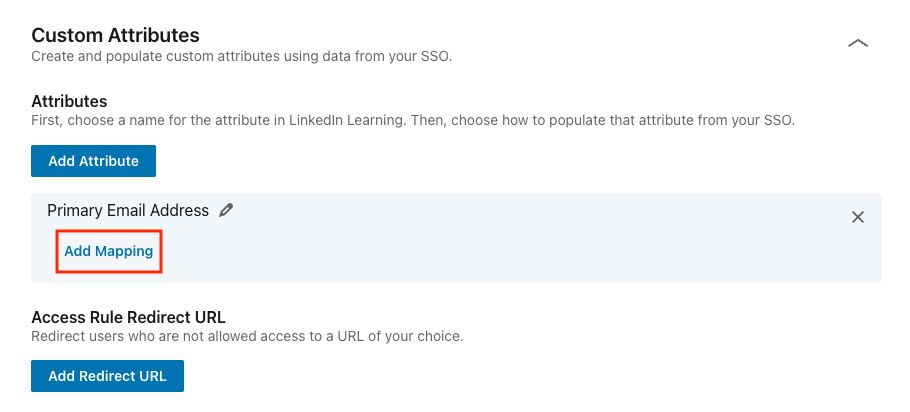Screen dimensions: 910x412
Task: Click the Attributes subheading
Action: [69, 101]
